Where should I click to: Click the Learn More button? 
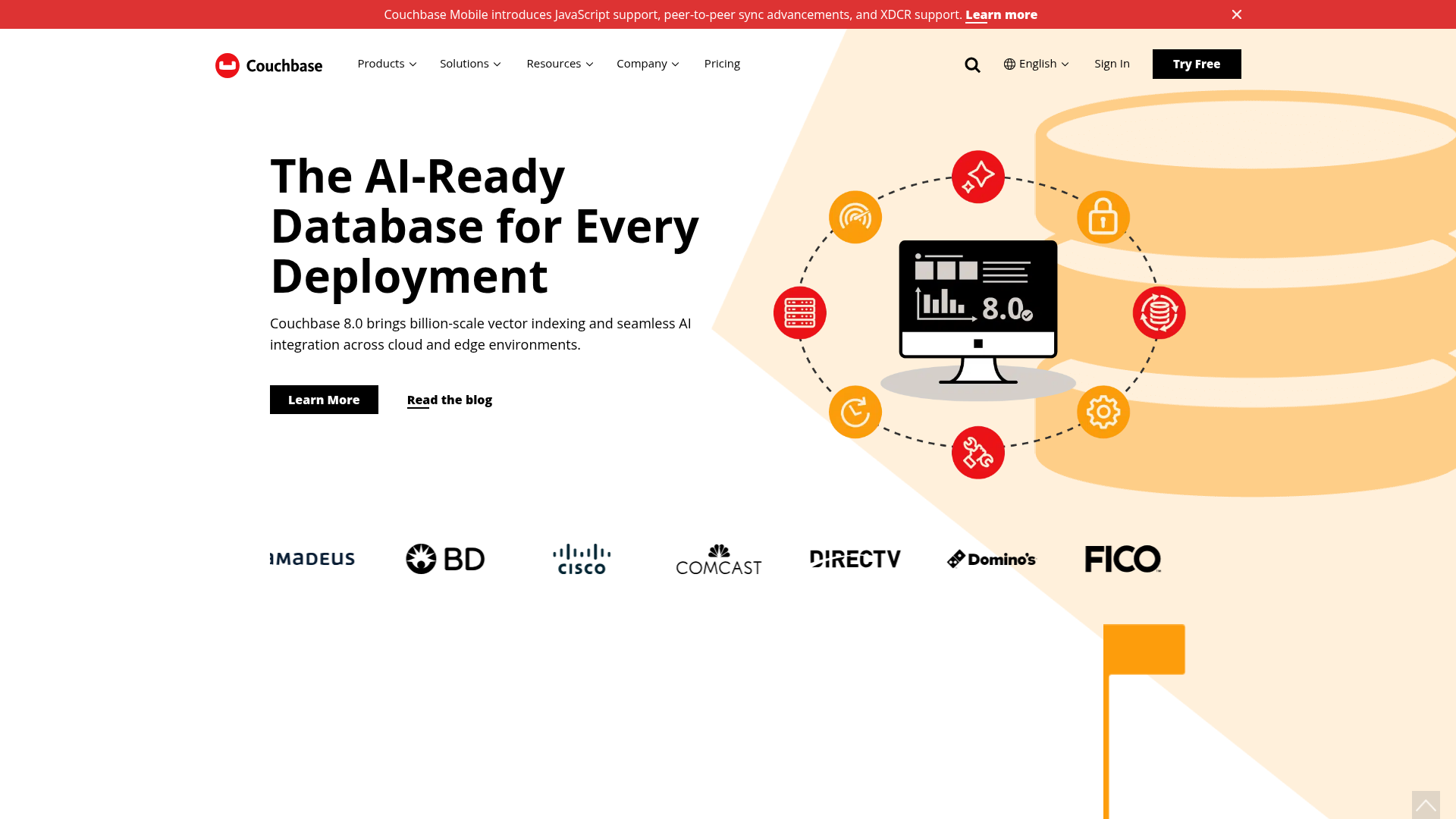tap(324, 400)
